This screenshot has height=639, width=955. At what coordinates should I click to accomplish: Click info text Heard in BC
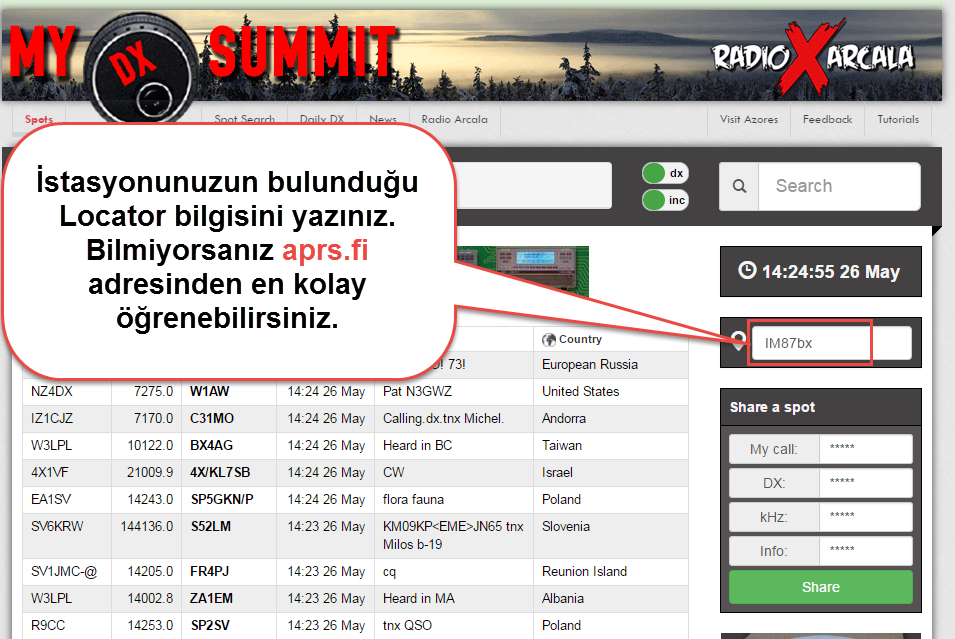[417, 445]
